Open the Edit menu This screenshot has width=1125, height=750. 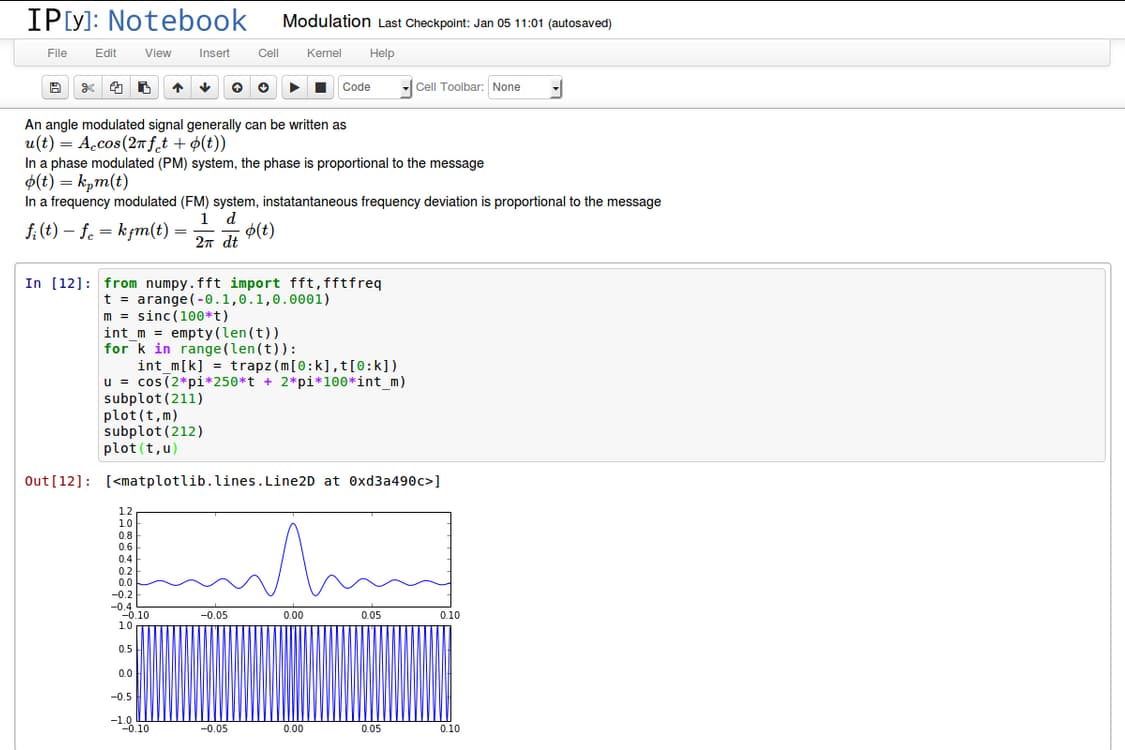coord(105,53)
